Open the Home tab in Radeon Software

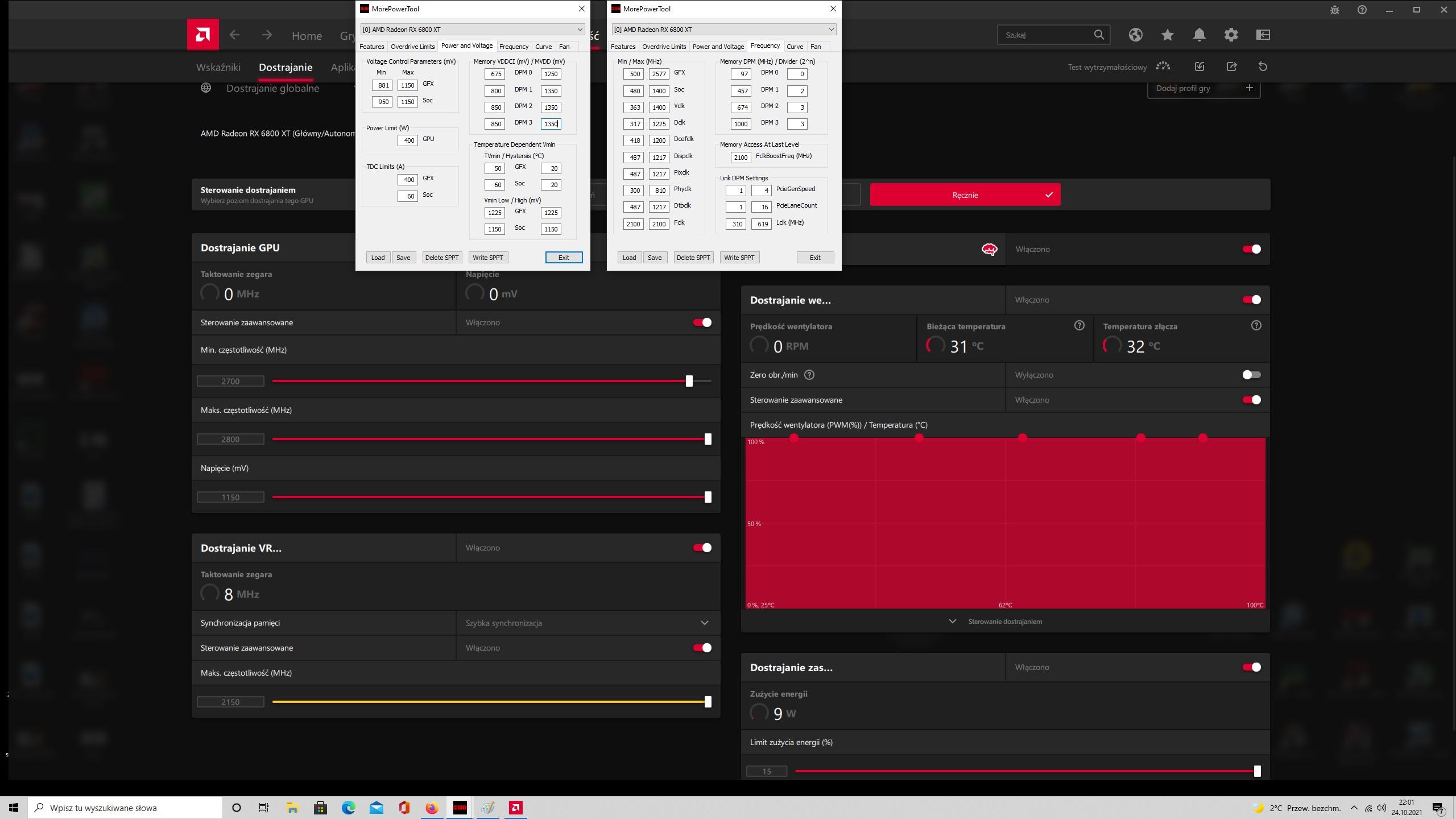click(307, 35)
